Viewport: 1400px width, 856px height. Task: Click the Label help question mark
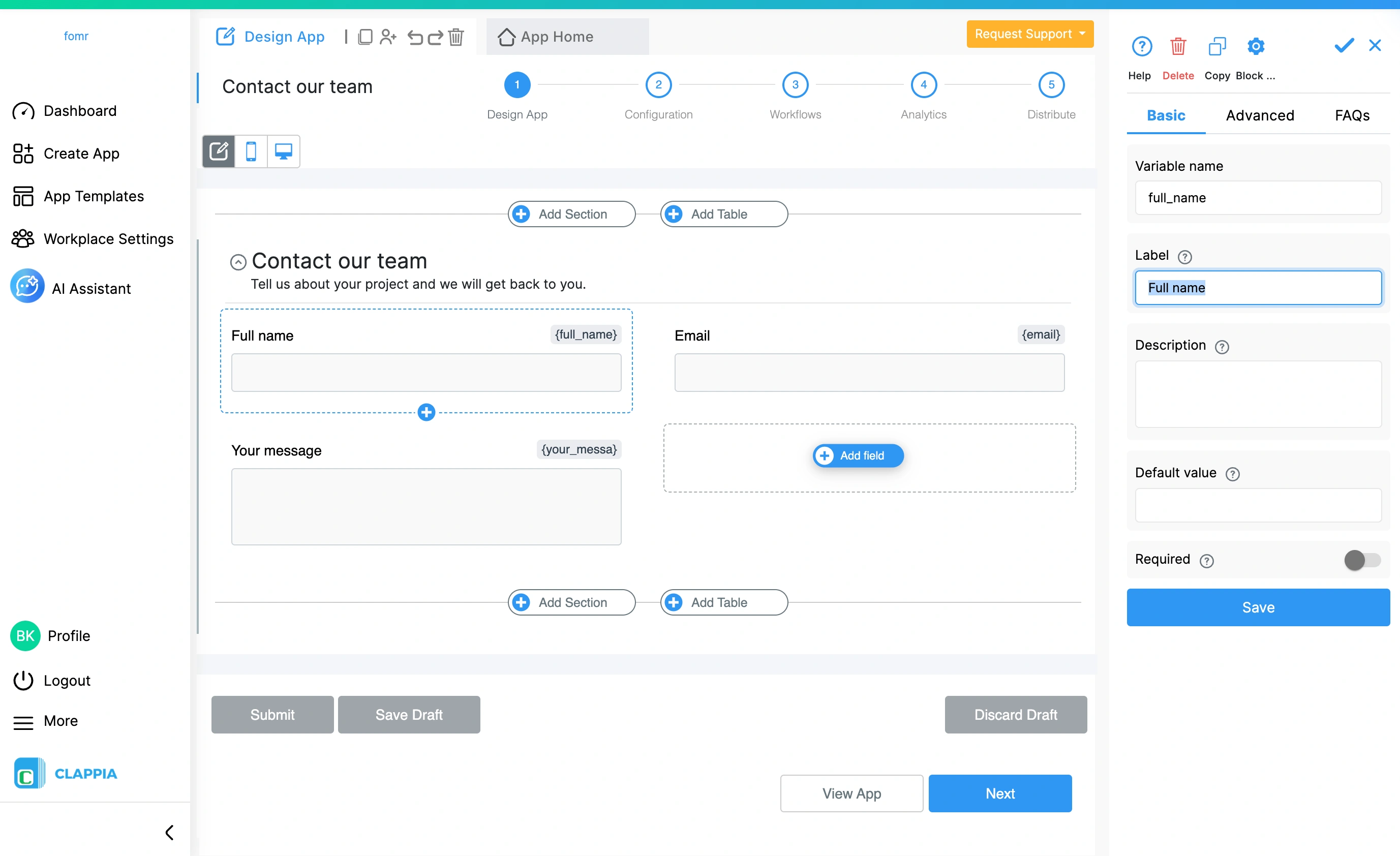click(1184, 257)
